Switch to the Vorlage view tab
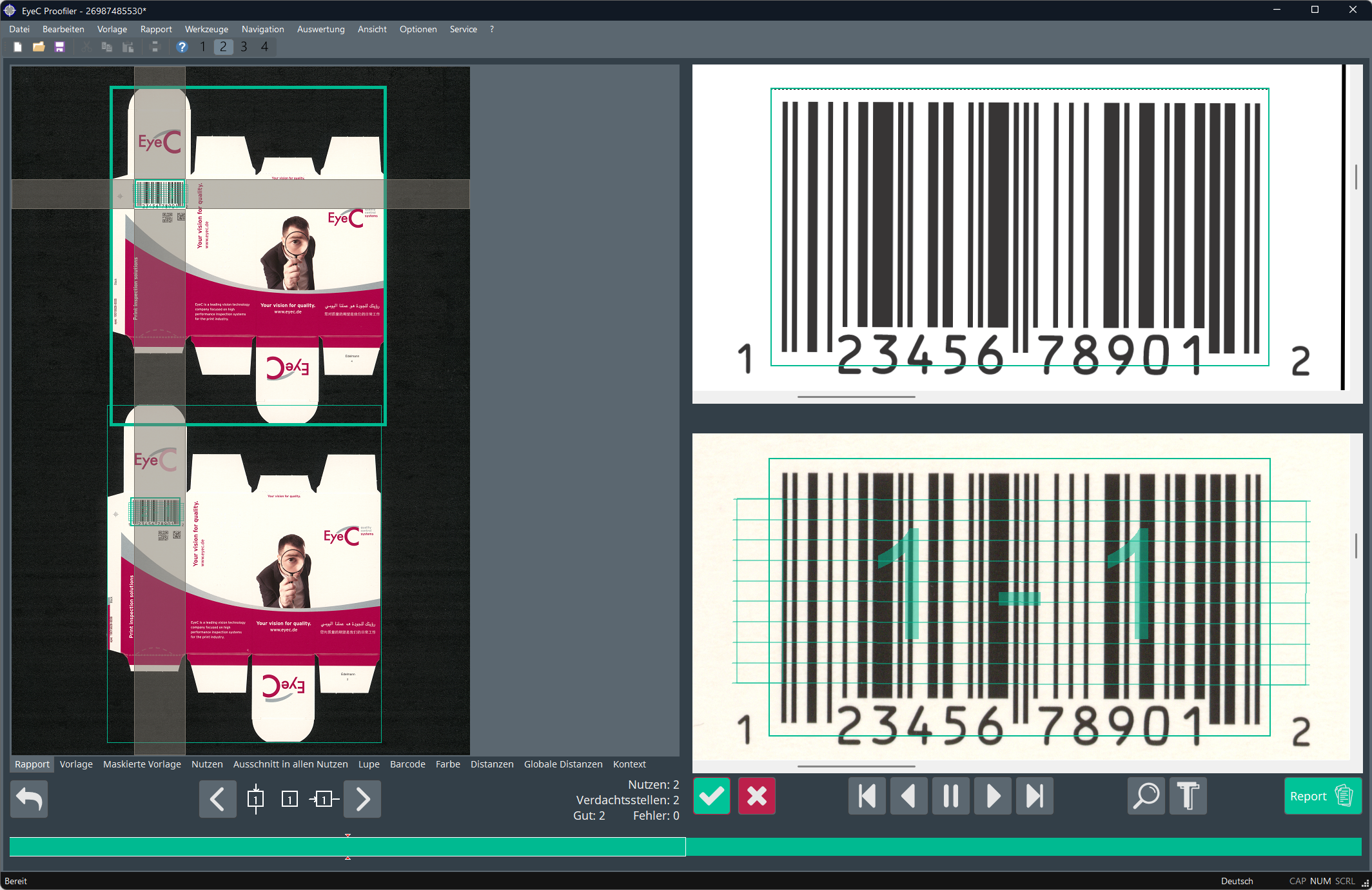Screen dimensions: 1372x890 pyautogui.click(x=76, y=764)
